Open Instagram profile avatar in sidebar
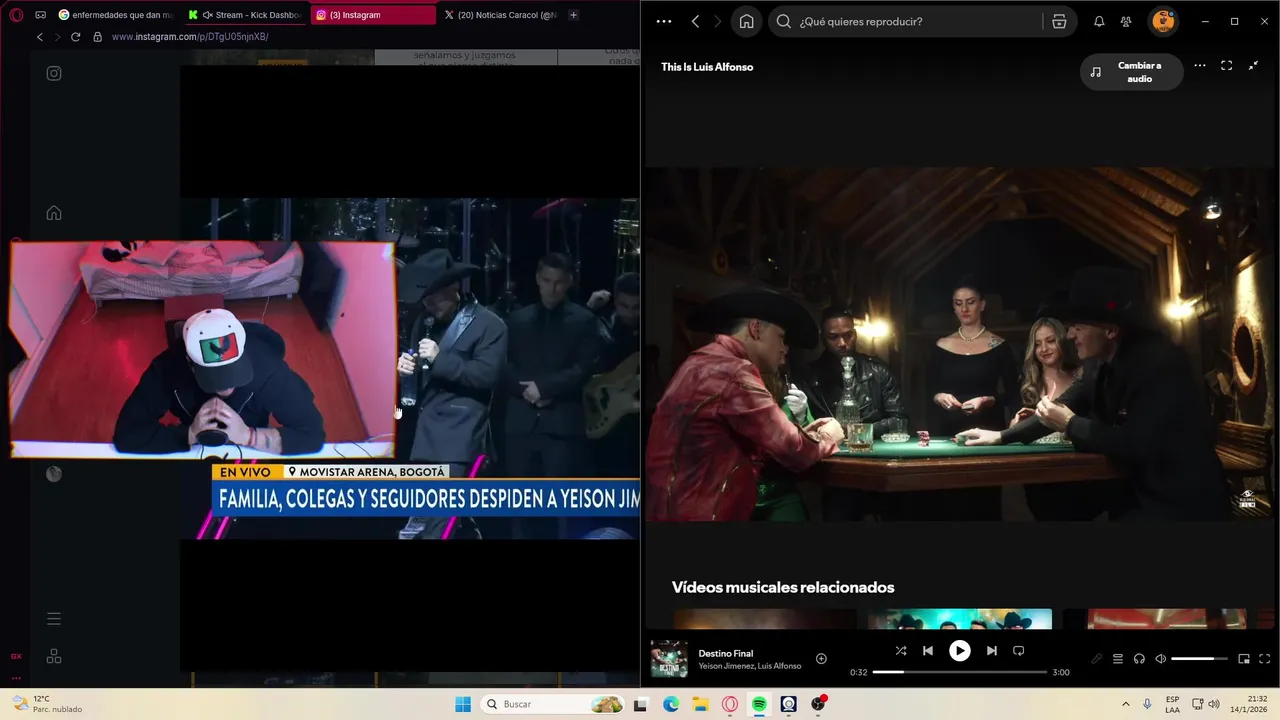Image resolution: width=1280 pixels, height=720 pixels. [x=54, y=474]
